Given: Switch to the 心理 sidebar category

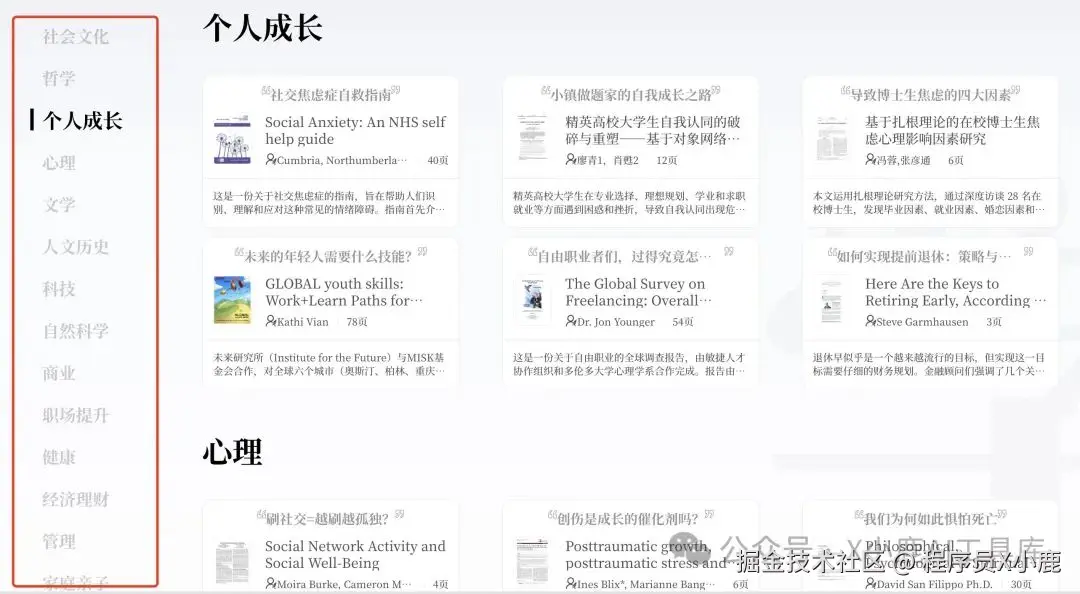Looking at the screenshot, I should point(59,163).
